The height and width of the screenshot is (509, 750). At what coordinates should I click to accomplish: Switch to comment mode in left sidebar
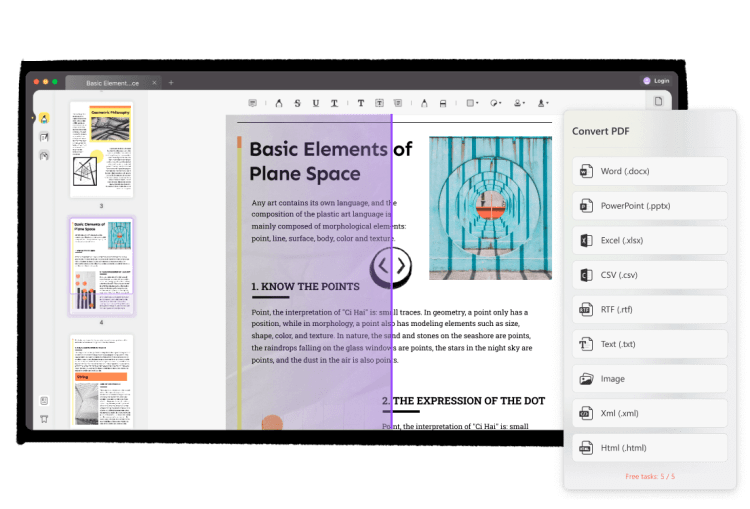(44, 119)
